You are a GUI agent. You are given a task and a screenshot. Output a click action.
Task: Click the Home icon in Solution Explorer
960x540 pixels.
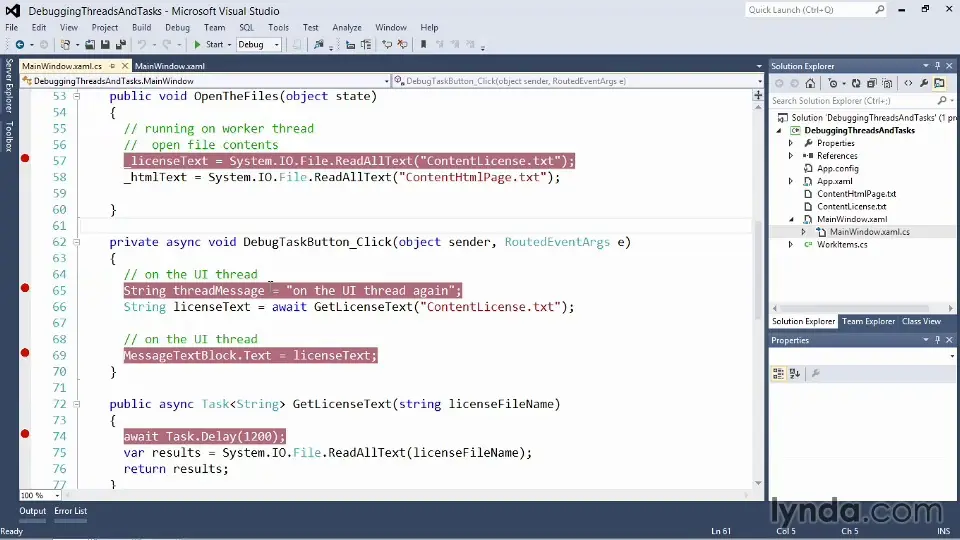pyautogui.click(x=809, y=84)
